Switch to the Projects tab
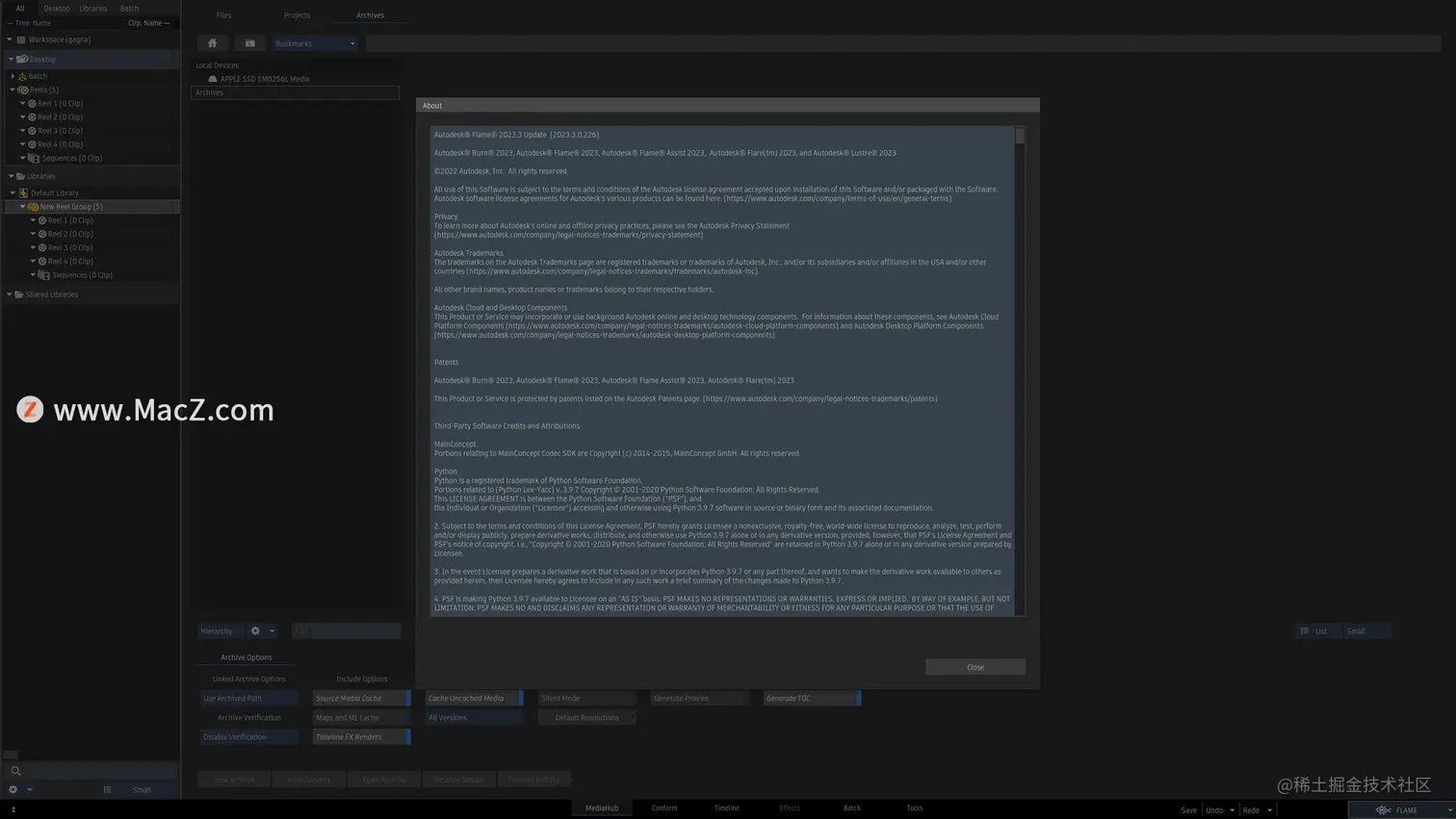This screenshot has height=819, width=1456. coord(297,15)
